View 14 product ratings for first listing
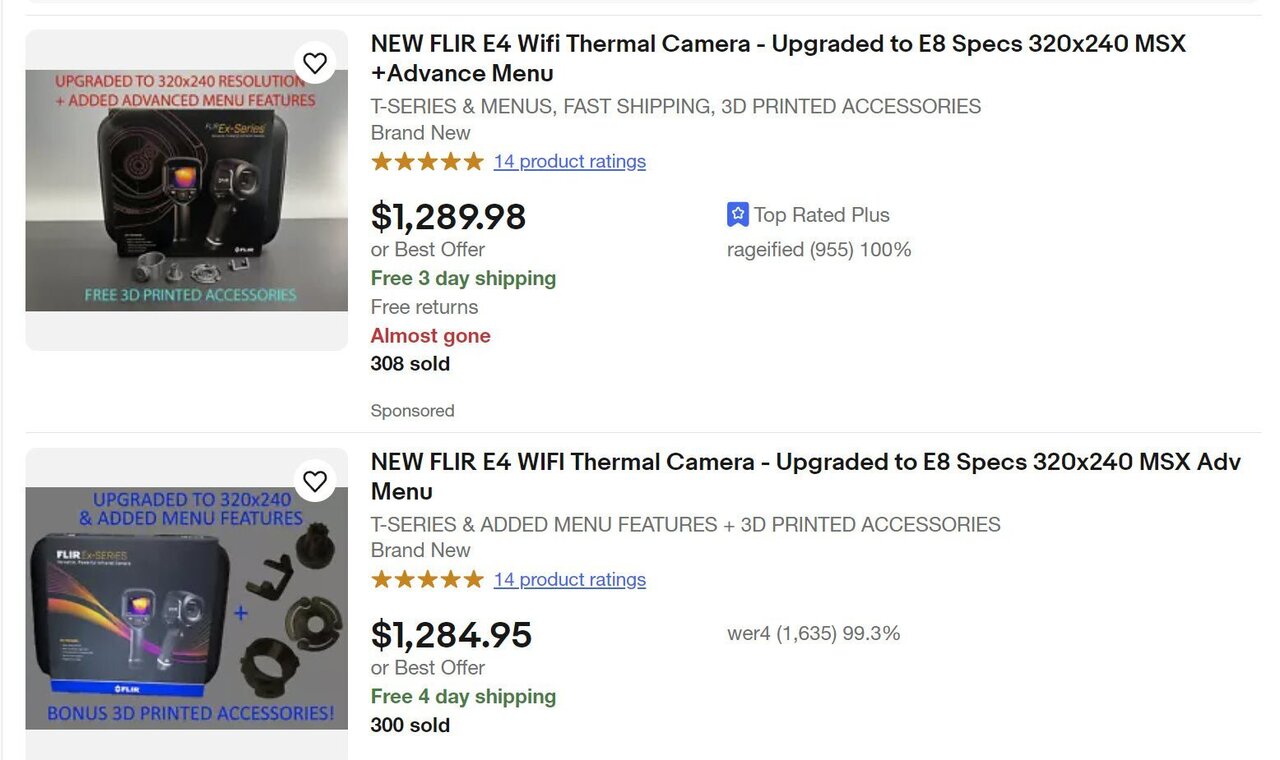Viewport: 1280px width, 760px height. tap(570, 161)
